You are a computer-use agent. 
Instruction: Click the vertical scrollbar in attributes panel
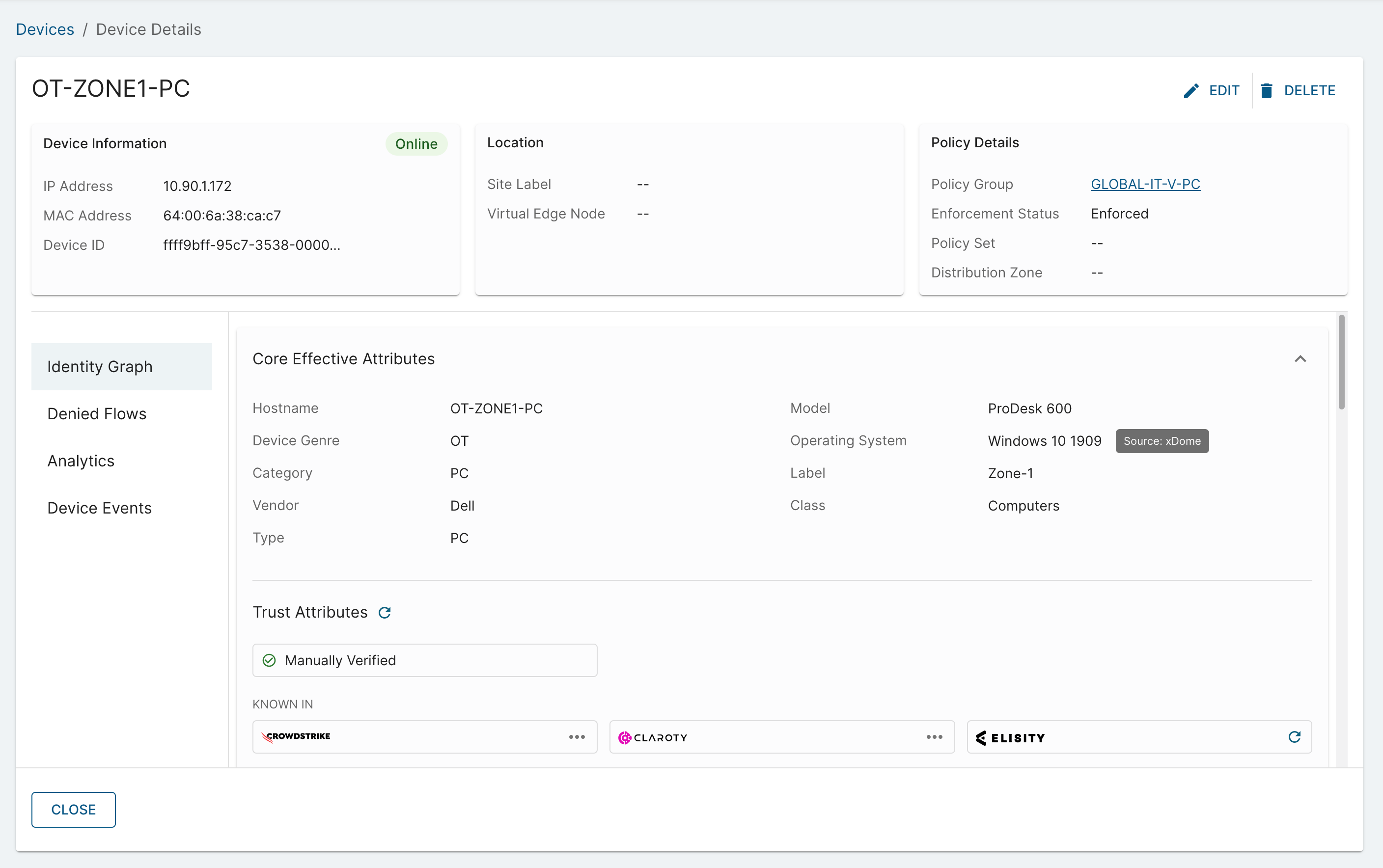click(1342, 362)
